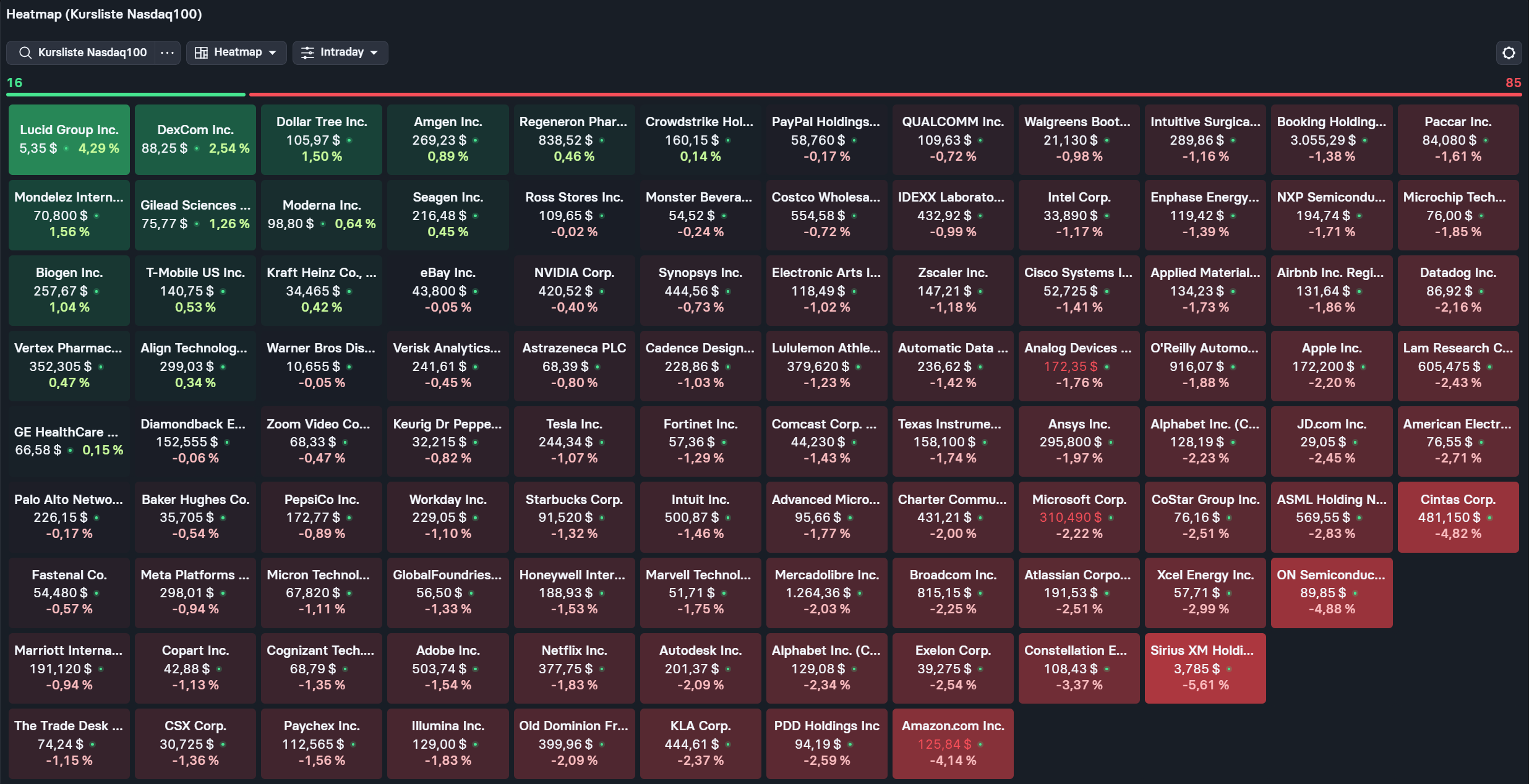Open the Lucid Group Inc. tile
This screenshot has width=1529, height=784.
[69, 140]
